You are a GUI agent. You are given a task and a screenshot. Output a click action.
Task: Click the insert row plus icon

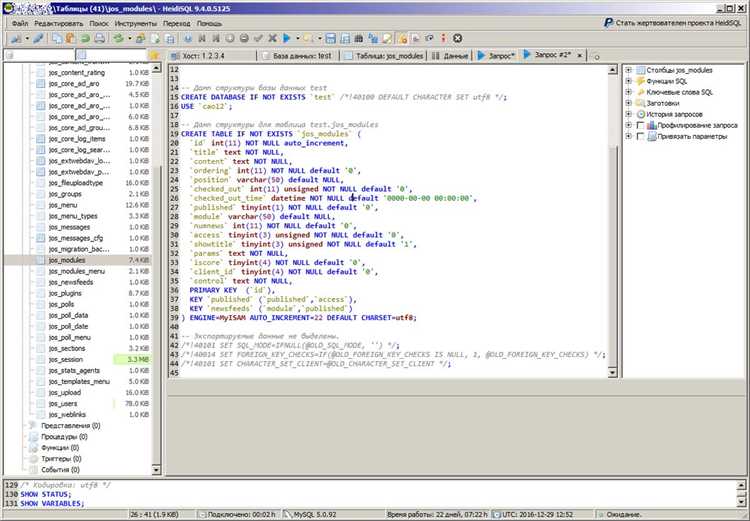[230, 39]
